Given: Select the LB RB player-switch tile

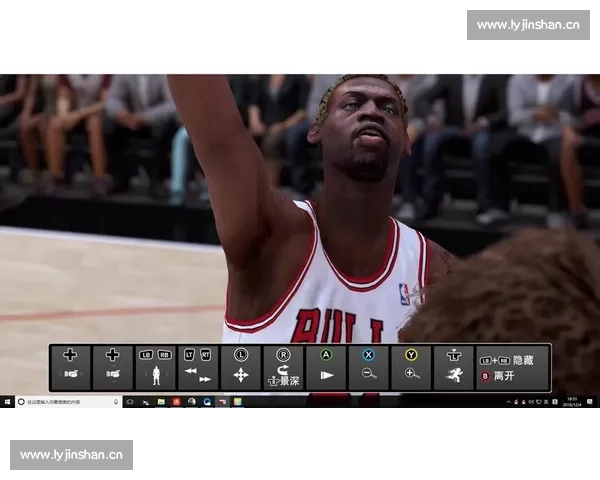Looking at the screenshot, I should click(155, 367).
